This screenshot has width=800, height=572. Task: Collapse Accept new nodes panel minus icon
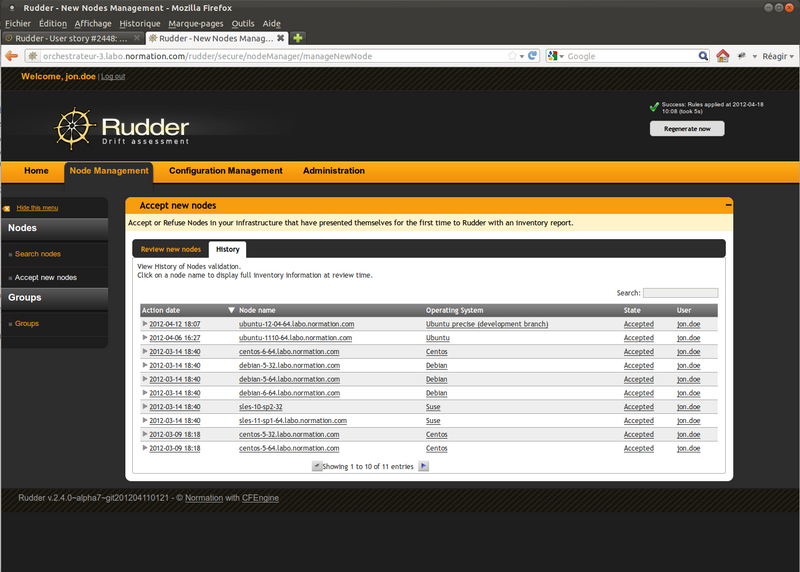[728, 205]
